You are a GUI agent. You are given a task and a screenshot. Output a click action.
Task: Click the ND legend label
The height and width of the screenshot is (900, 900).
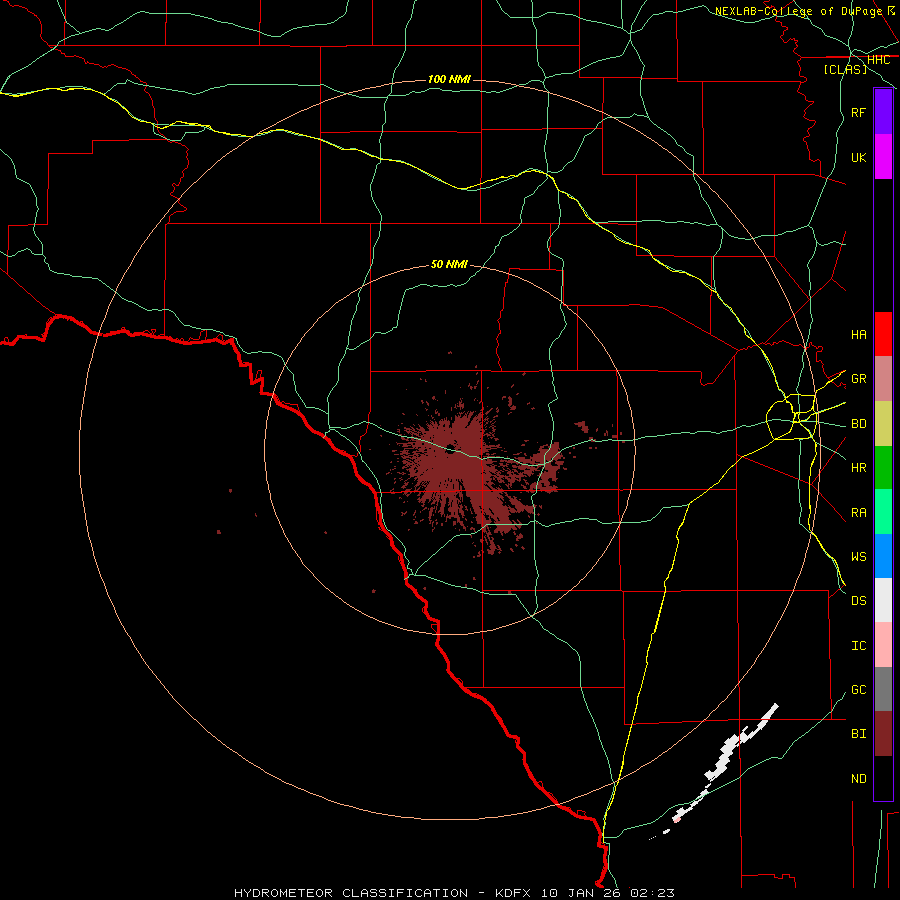[x=858, y=778]
